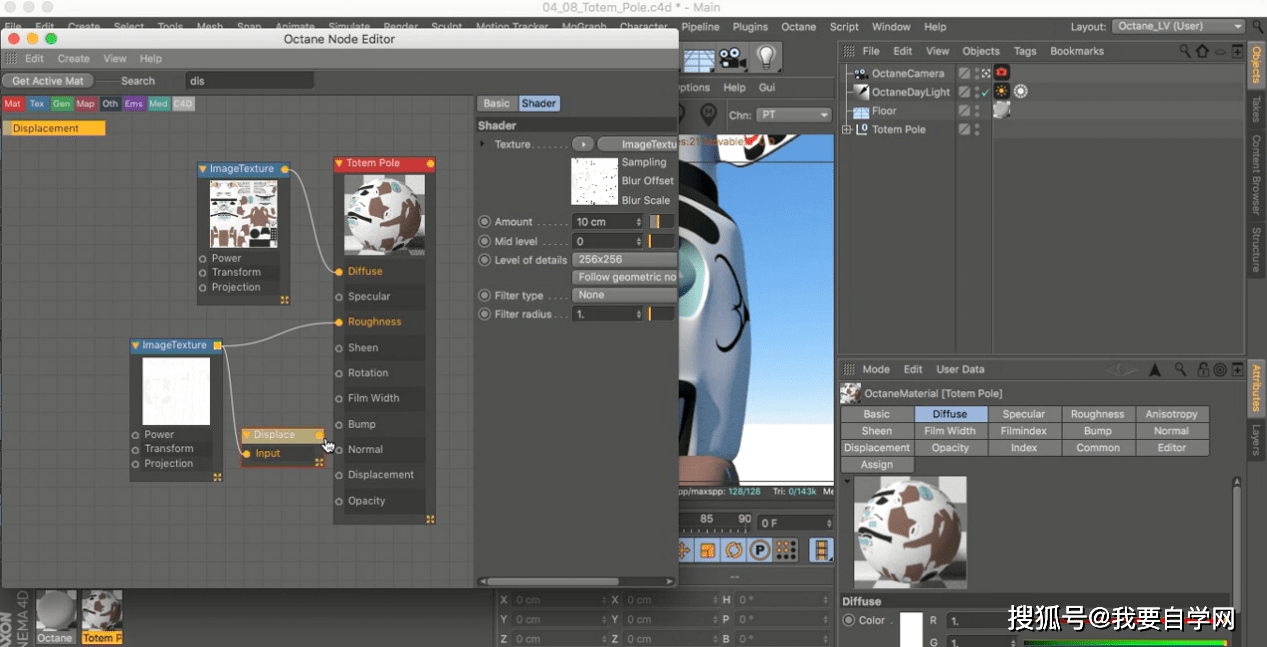This screenshot has width=1267, height=647.
Task: Toggle the Map node filter
Action: coord(86,104)
